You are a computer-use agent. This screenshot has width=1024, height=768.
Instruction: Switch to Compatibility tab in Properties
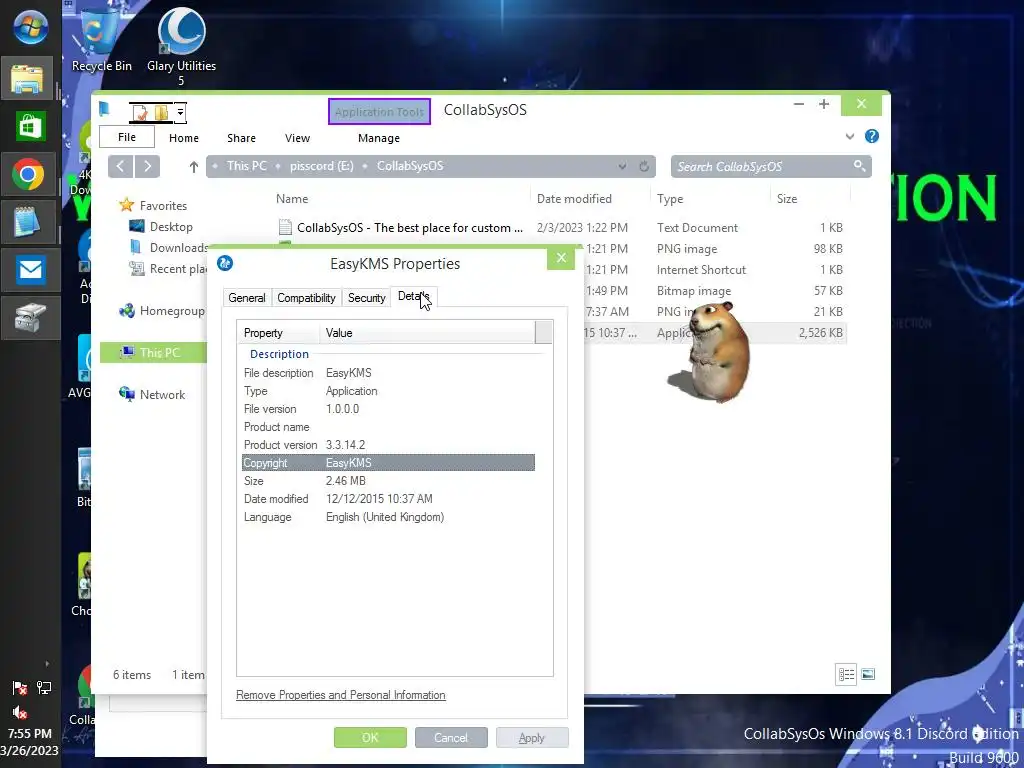tap(306, 298)
